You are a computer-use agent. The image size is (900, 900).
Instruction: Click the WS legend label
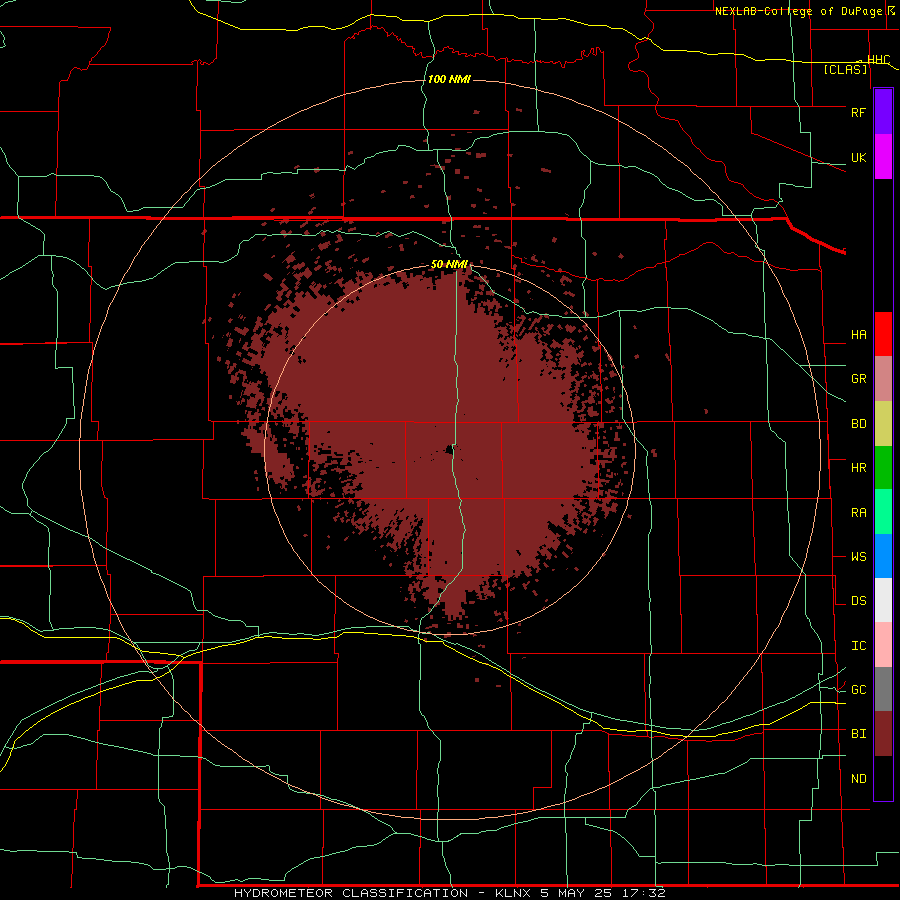pos(858,557)
